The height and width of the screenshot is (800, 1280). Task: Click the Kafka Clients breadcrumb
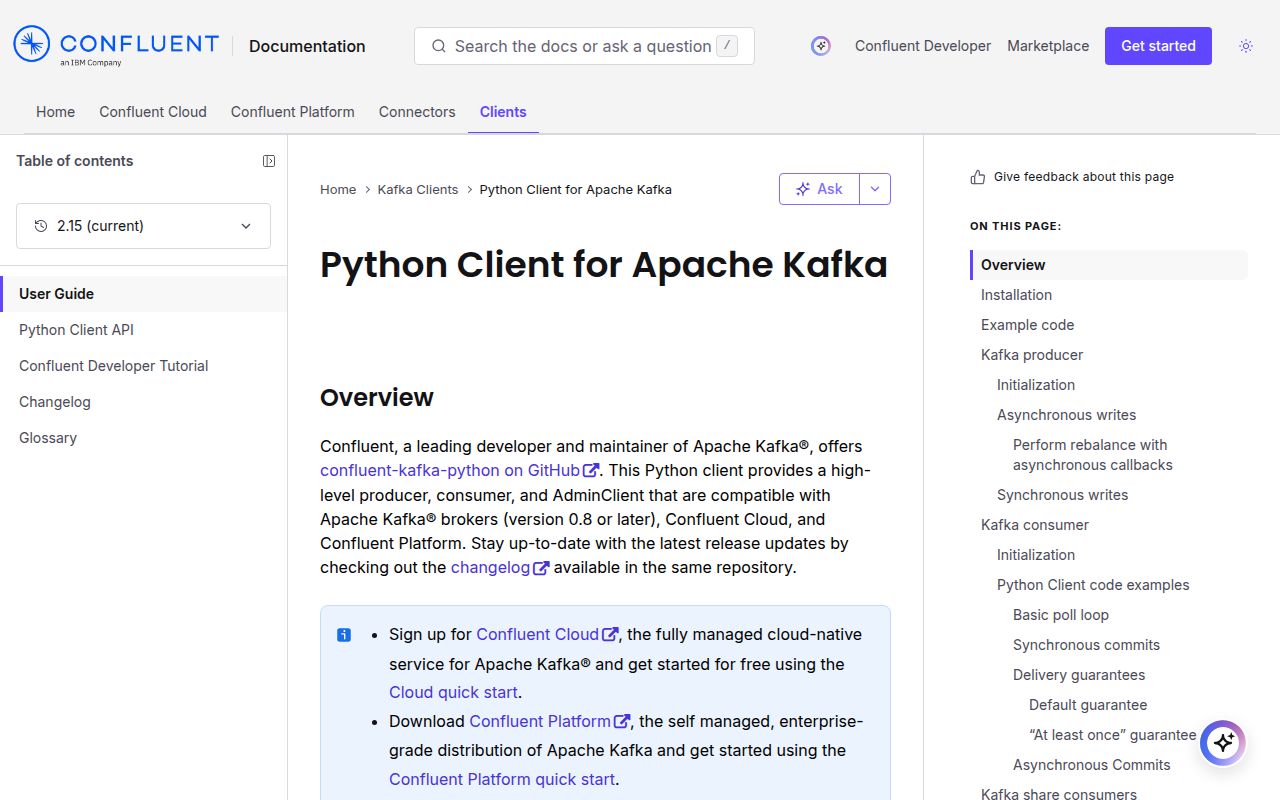(418, 190)
